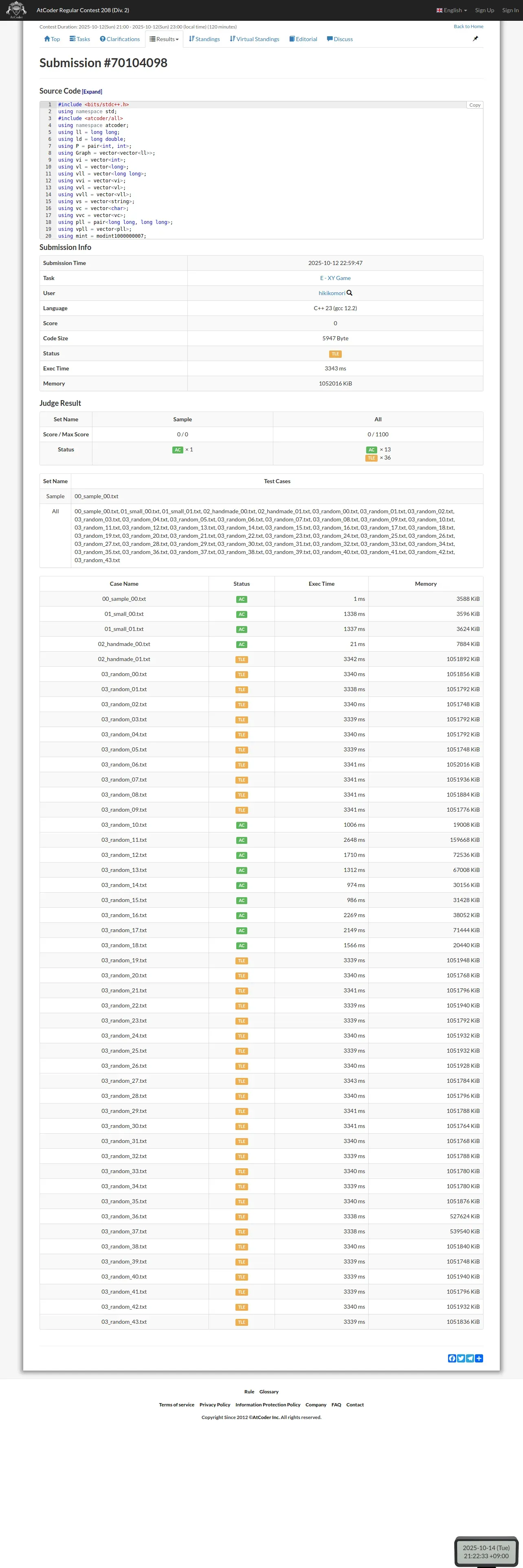View the Editorial tab
523x1568 pixels.
click(x=303, y=39)
